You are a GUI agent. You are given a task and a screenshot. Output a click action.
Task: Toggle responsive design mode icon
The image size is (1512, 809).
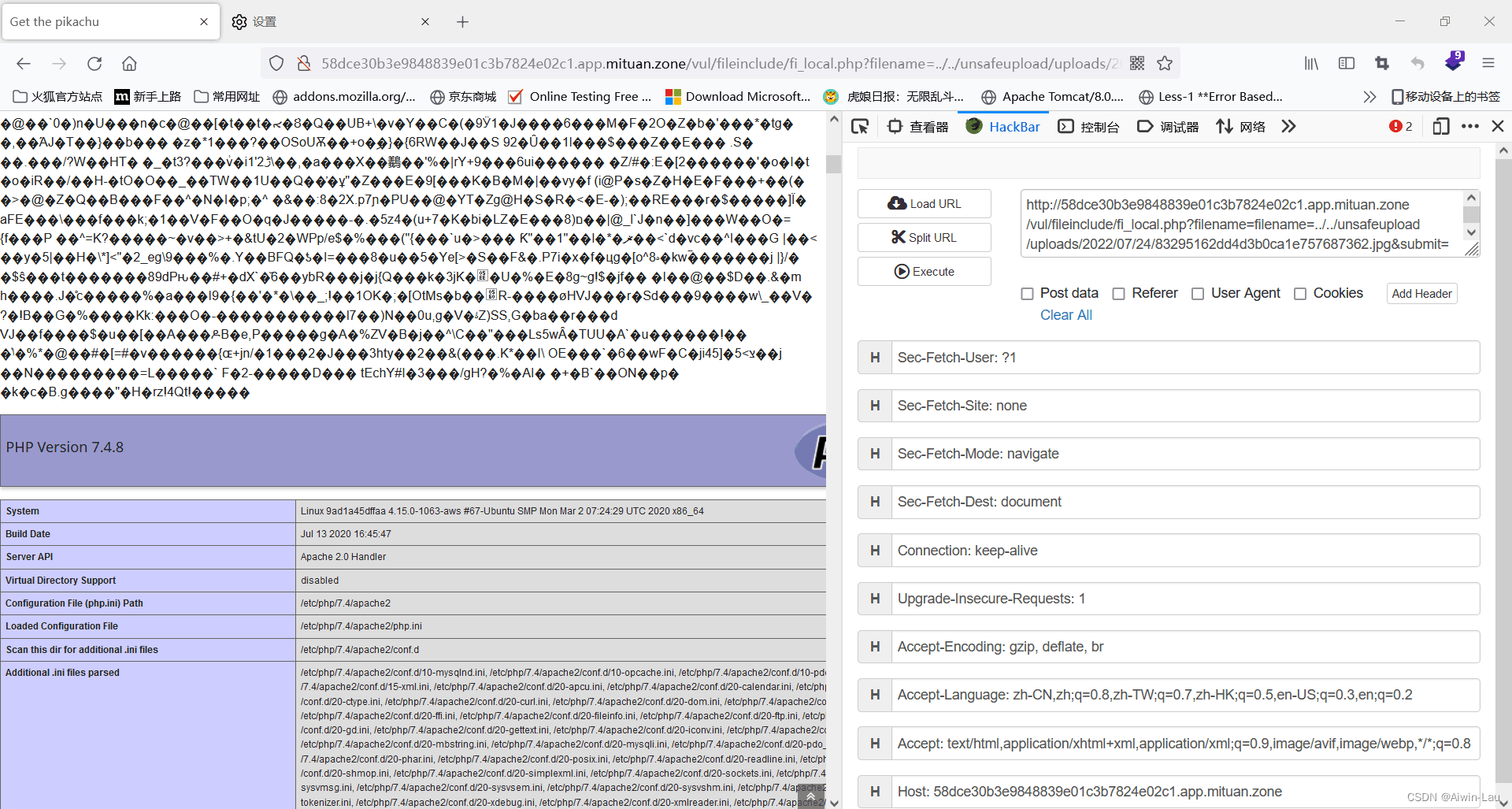pos(1441,127)
